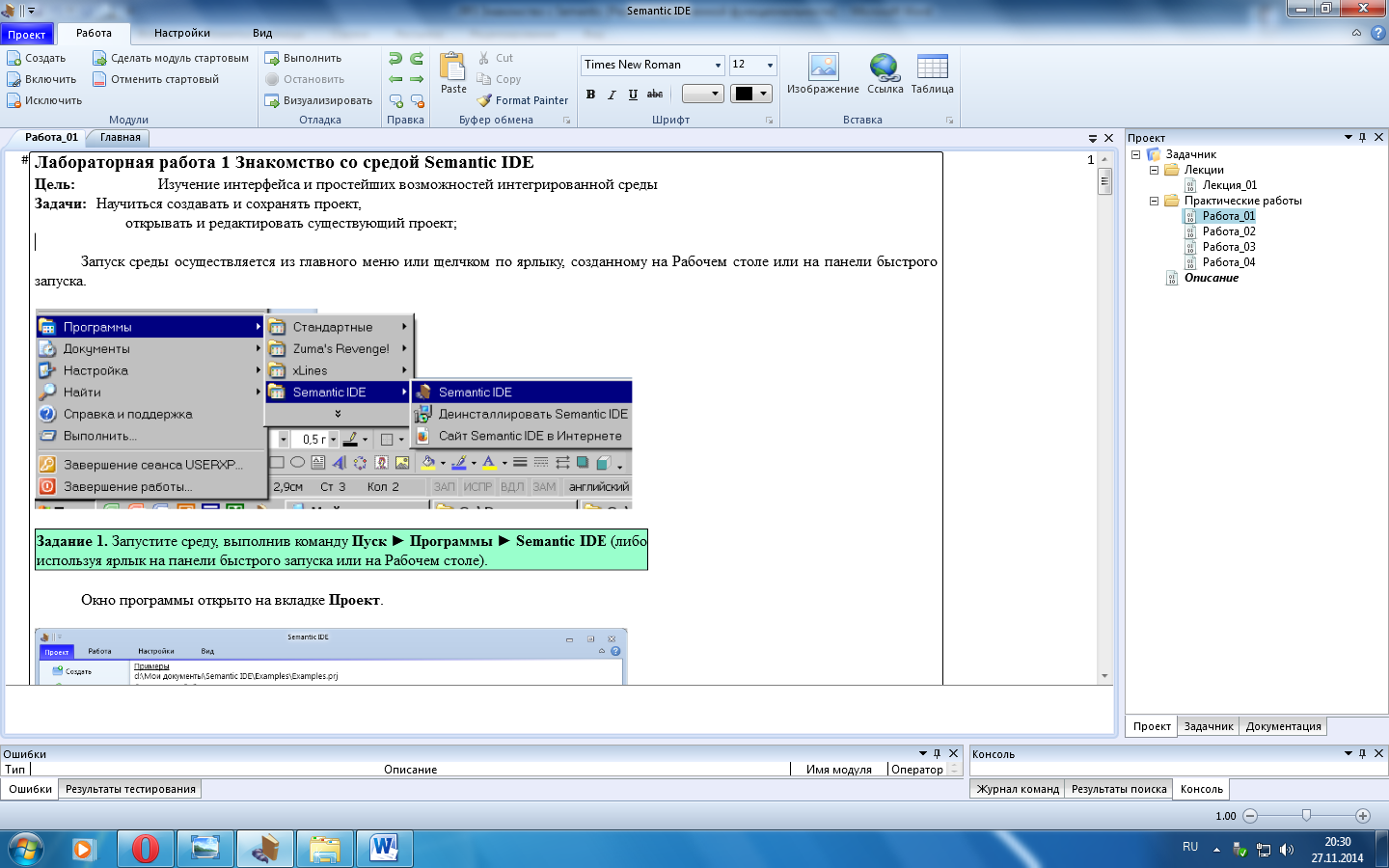Toggle auto-hide pin on Проект panel

click(1362, 137)
